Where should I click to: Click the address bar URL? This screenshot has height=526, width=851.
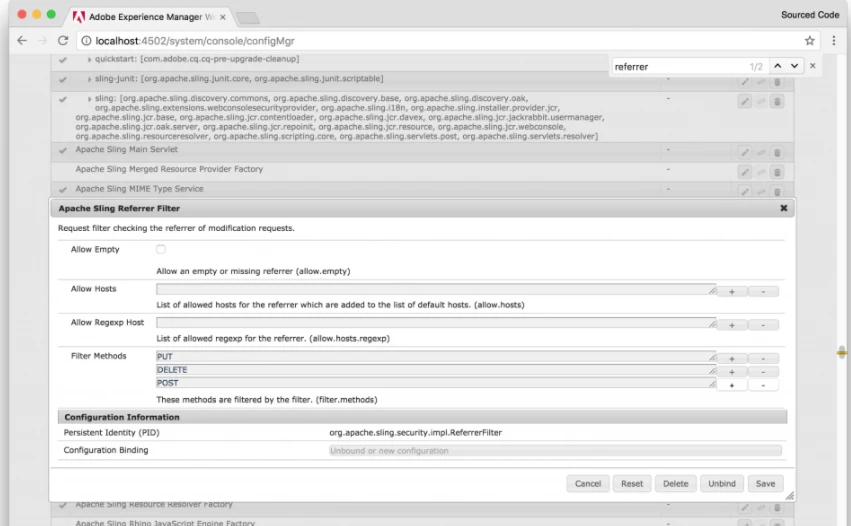click(x=195, y=41)
